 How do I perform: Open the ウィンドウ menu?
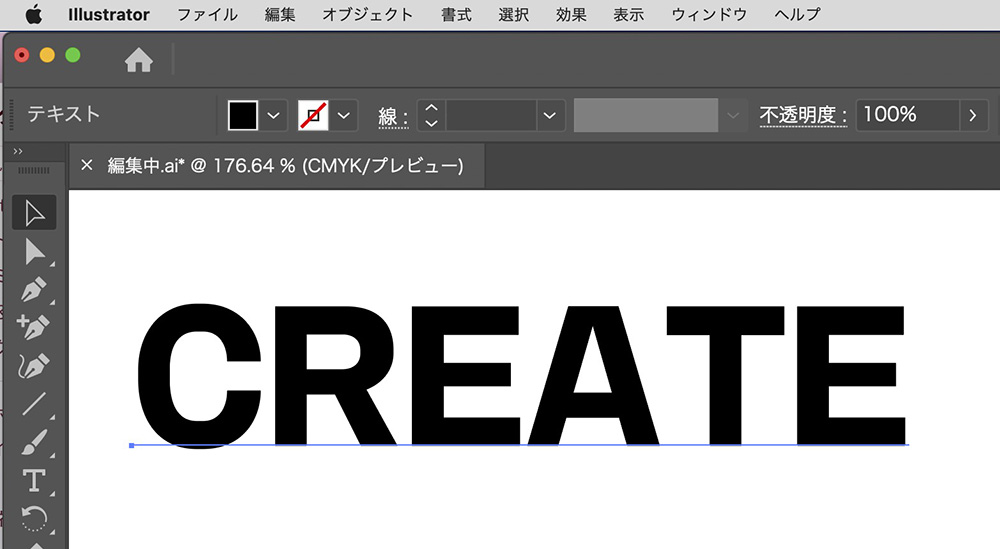709,14
